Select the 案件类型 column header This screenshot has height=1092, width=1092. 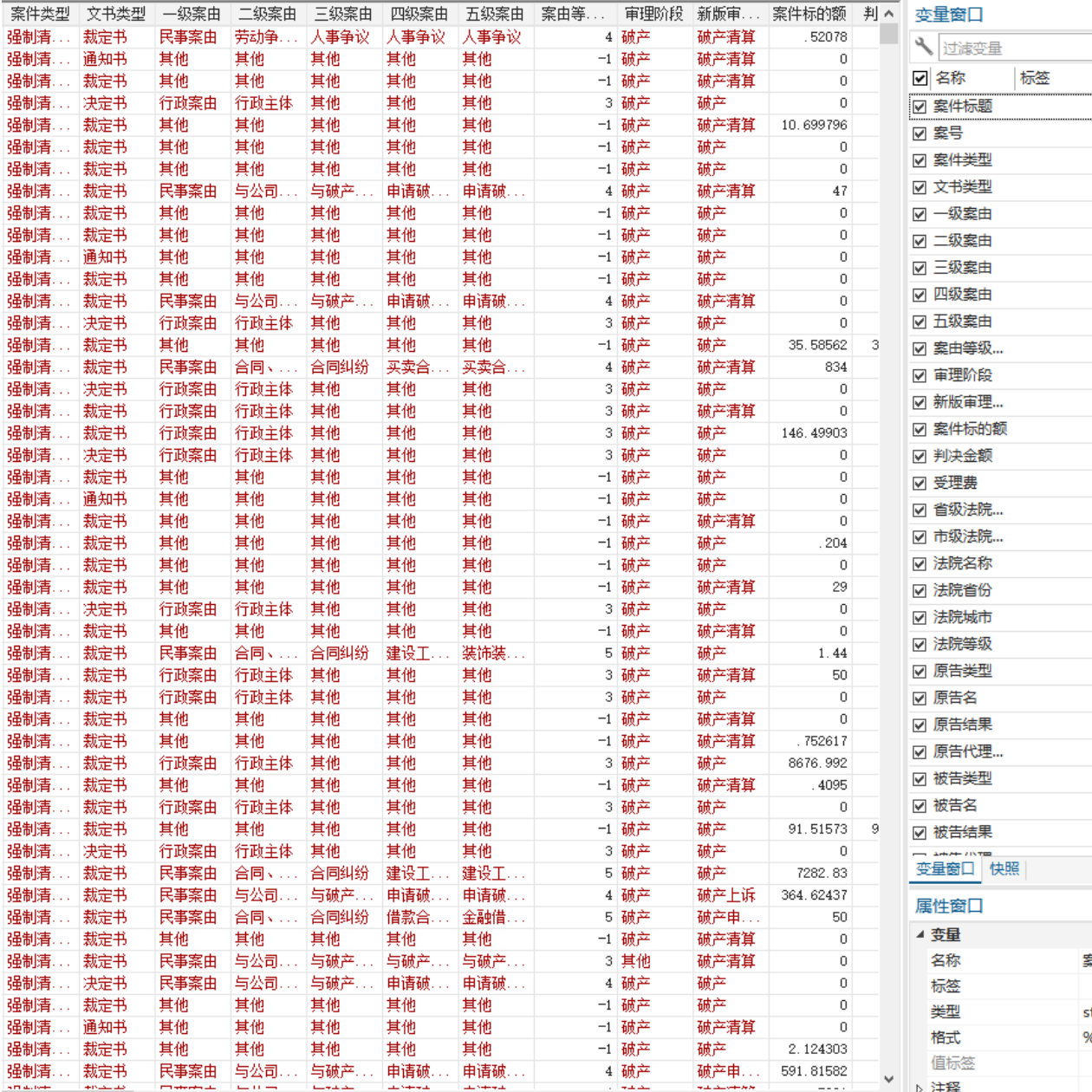click(x=40, y=14)
